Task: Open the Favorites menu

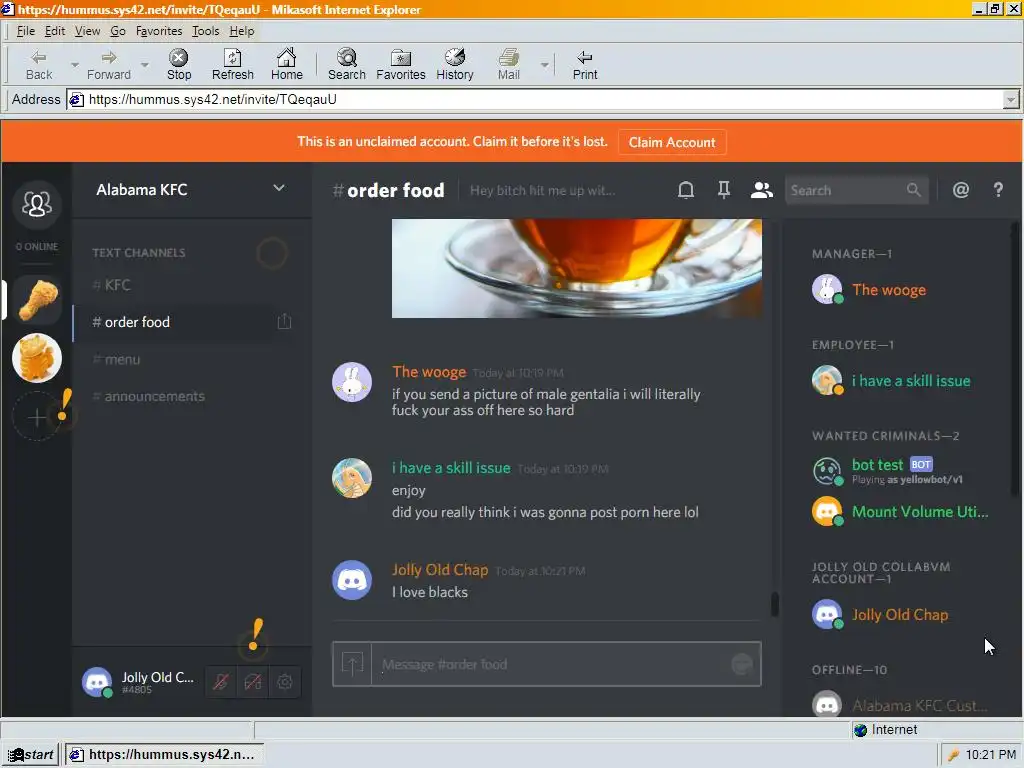Action: [159, 31]
